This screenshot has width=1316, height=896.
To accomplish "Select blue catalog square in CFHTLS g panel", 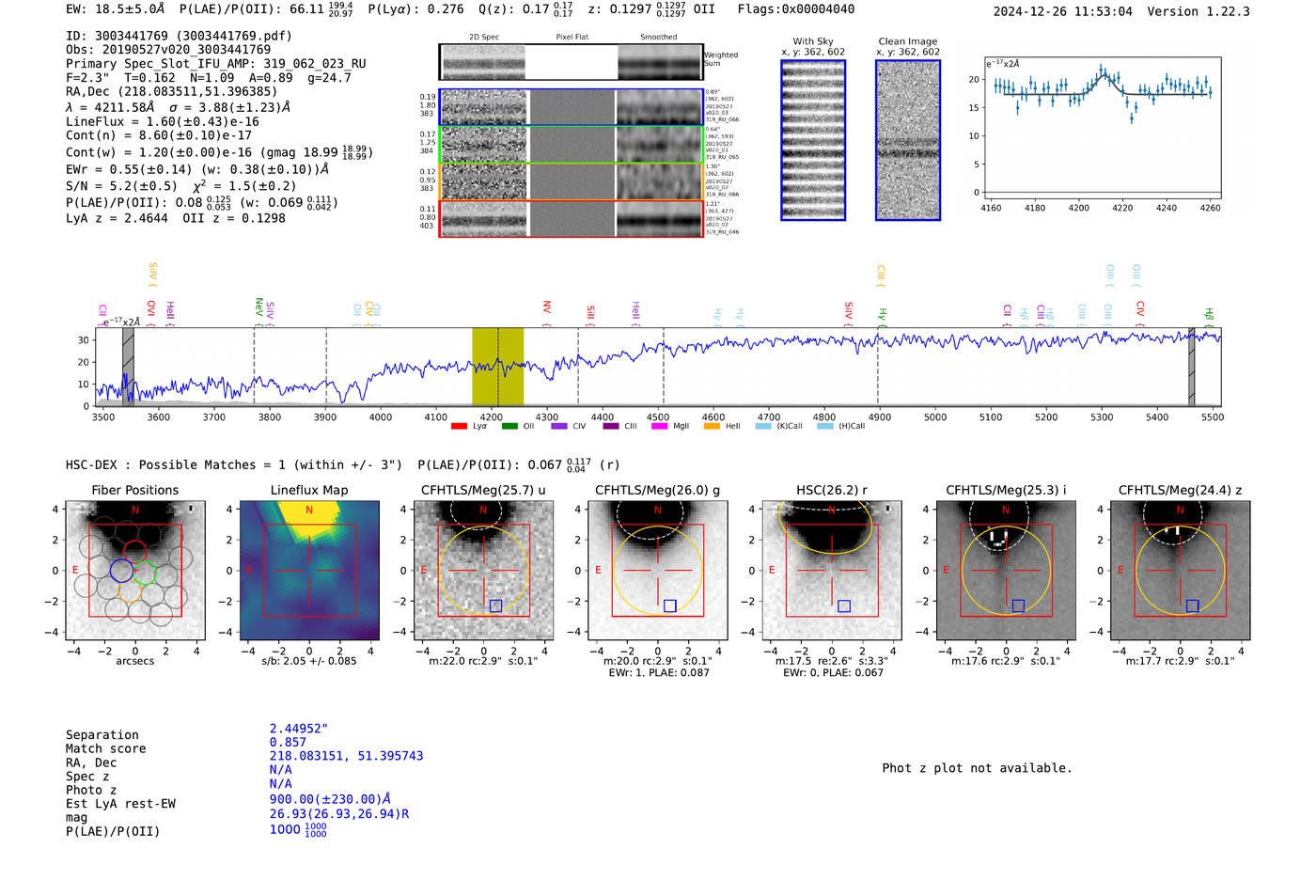I will coord(669,606).
